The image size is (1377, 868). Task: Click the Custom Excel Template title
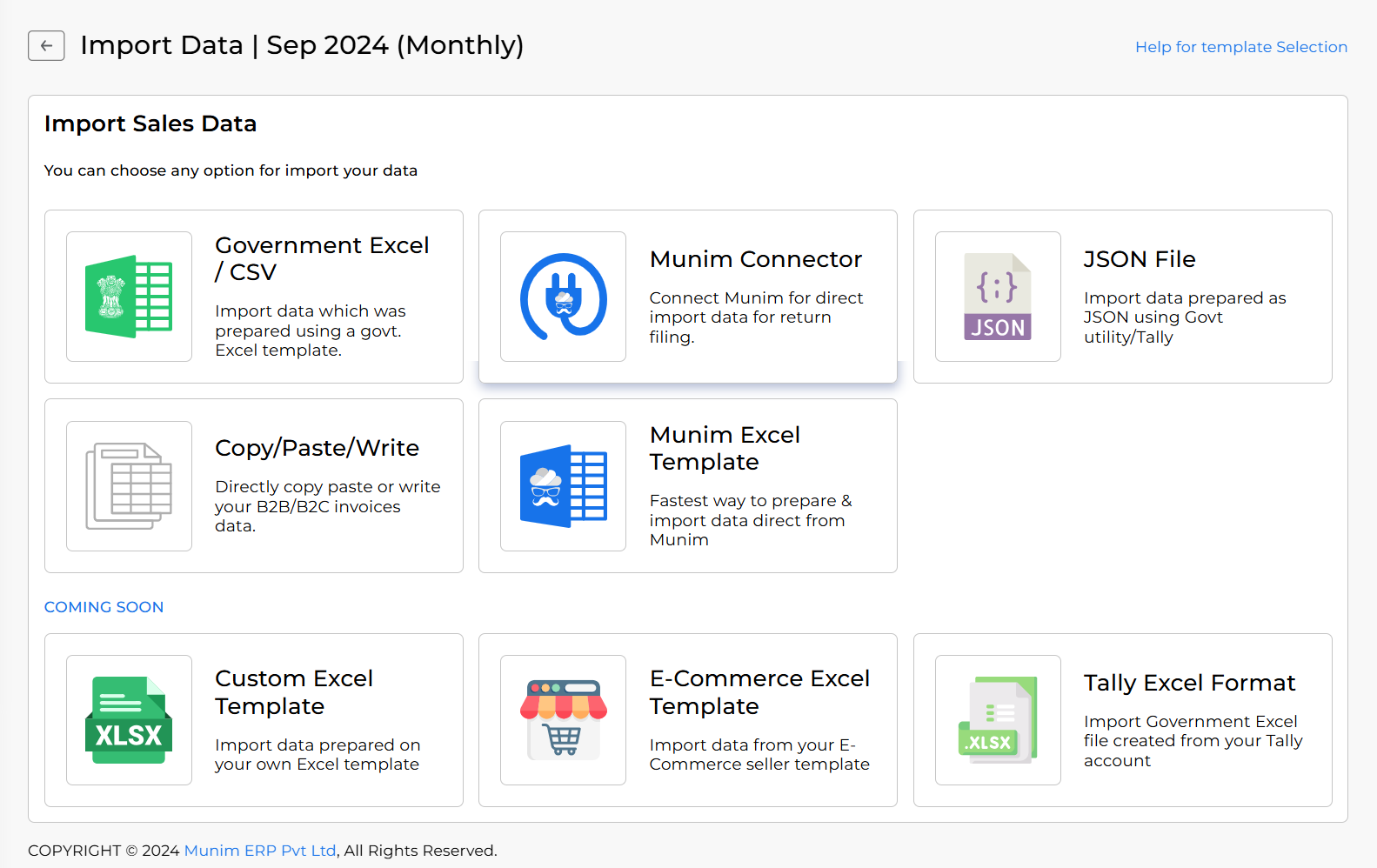coord(293,692)
